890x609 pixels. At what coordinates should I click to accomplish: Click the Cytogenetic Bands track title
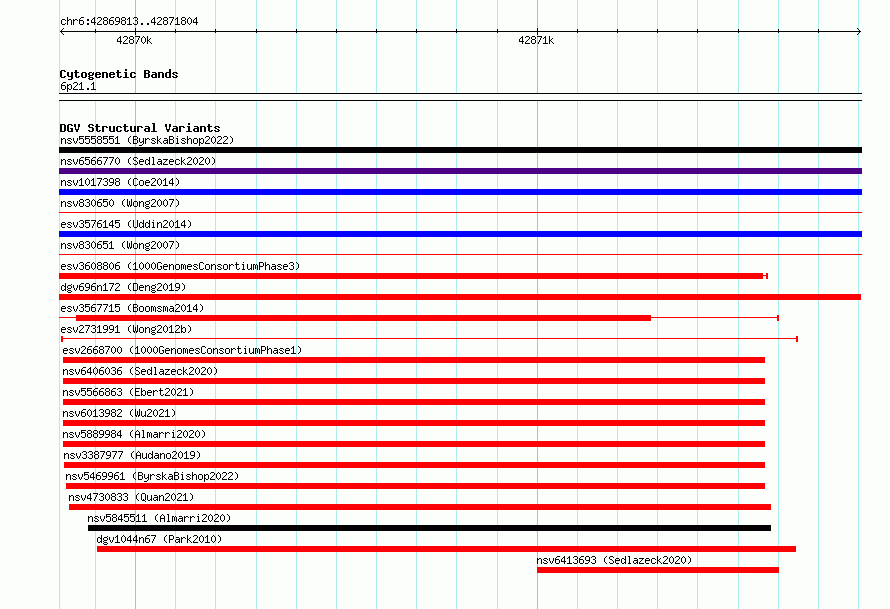119,74
